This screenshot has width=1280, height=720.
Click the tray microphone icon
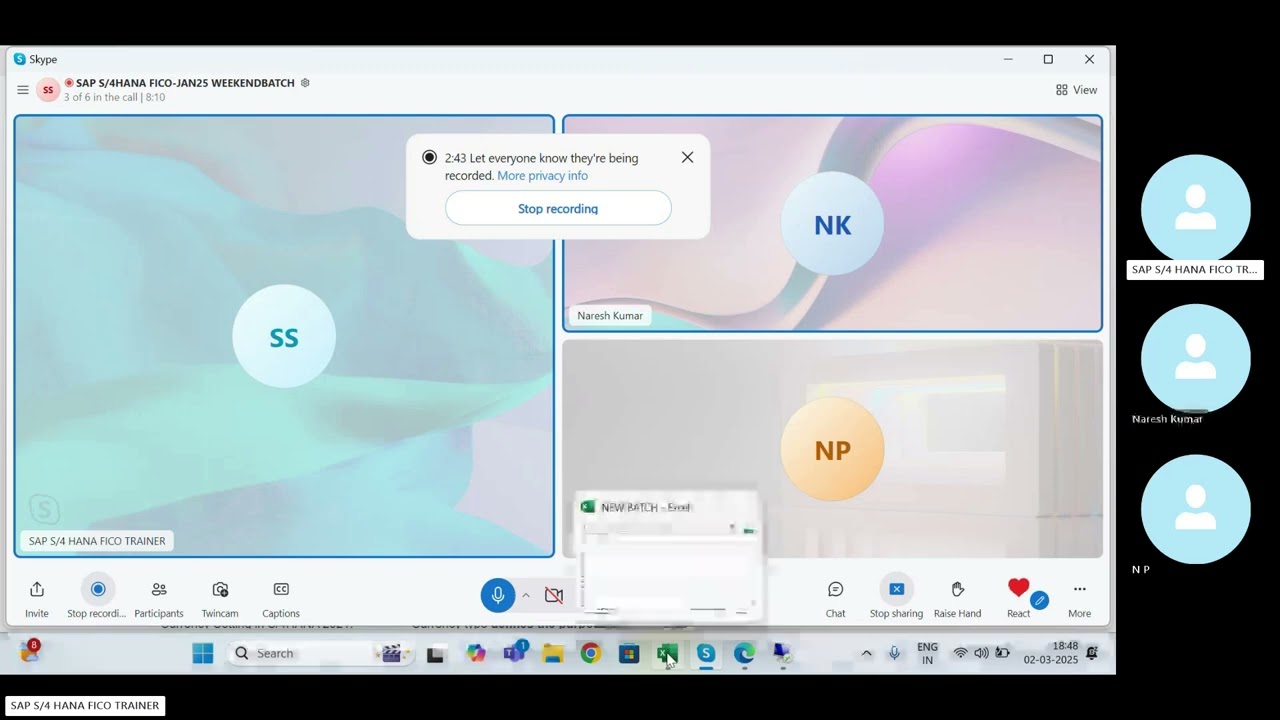coord(894,653)
